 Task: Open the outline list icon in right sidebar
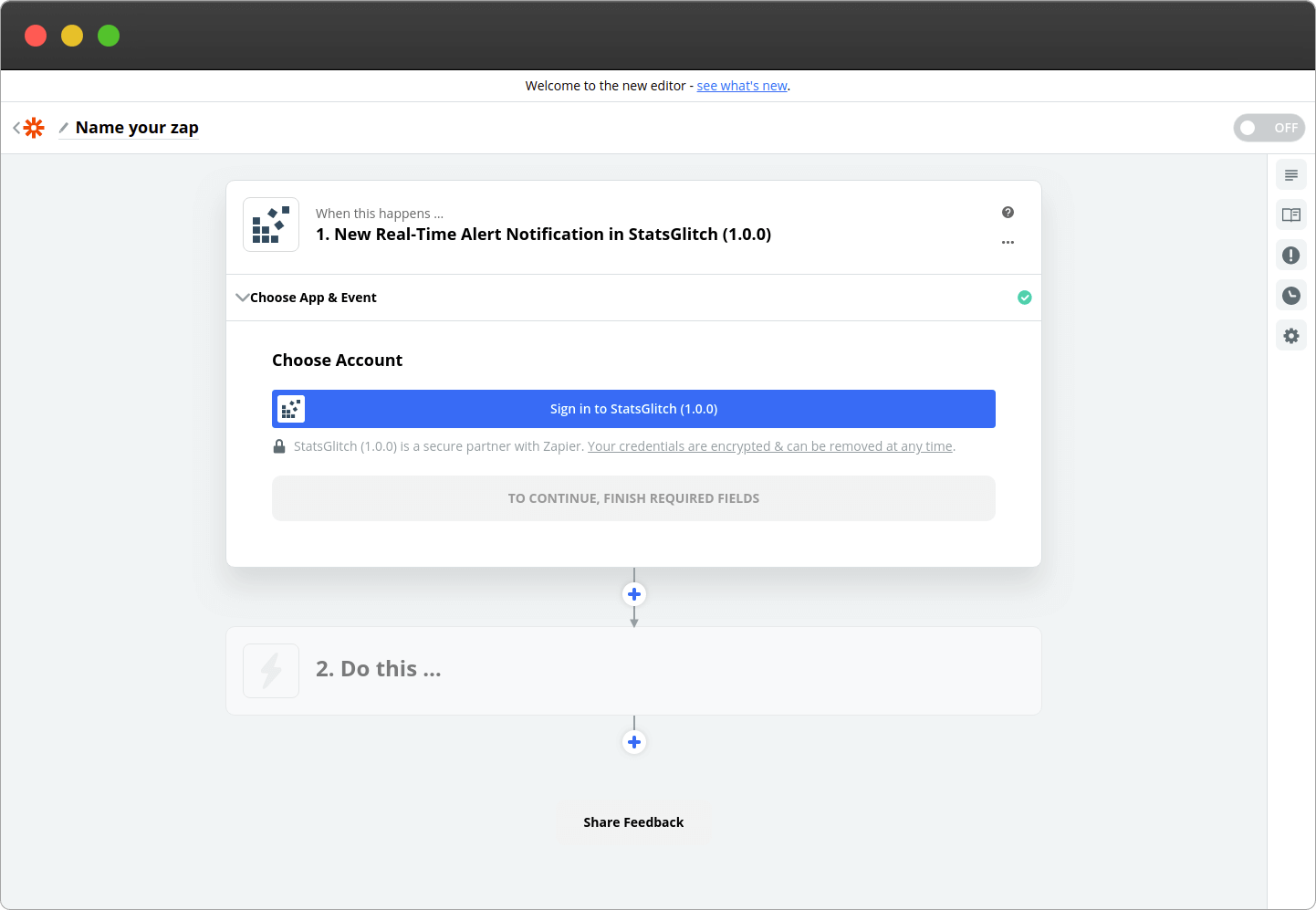[x=1291, y=175]
